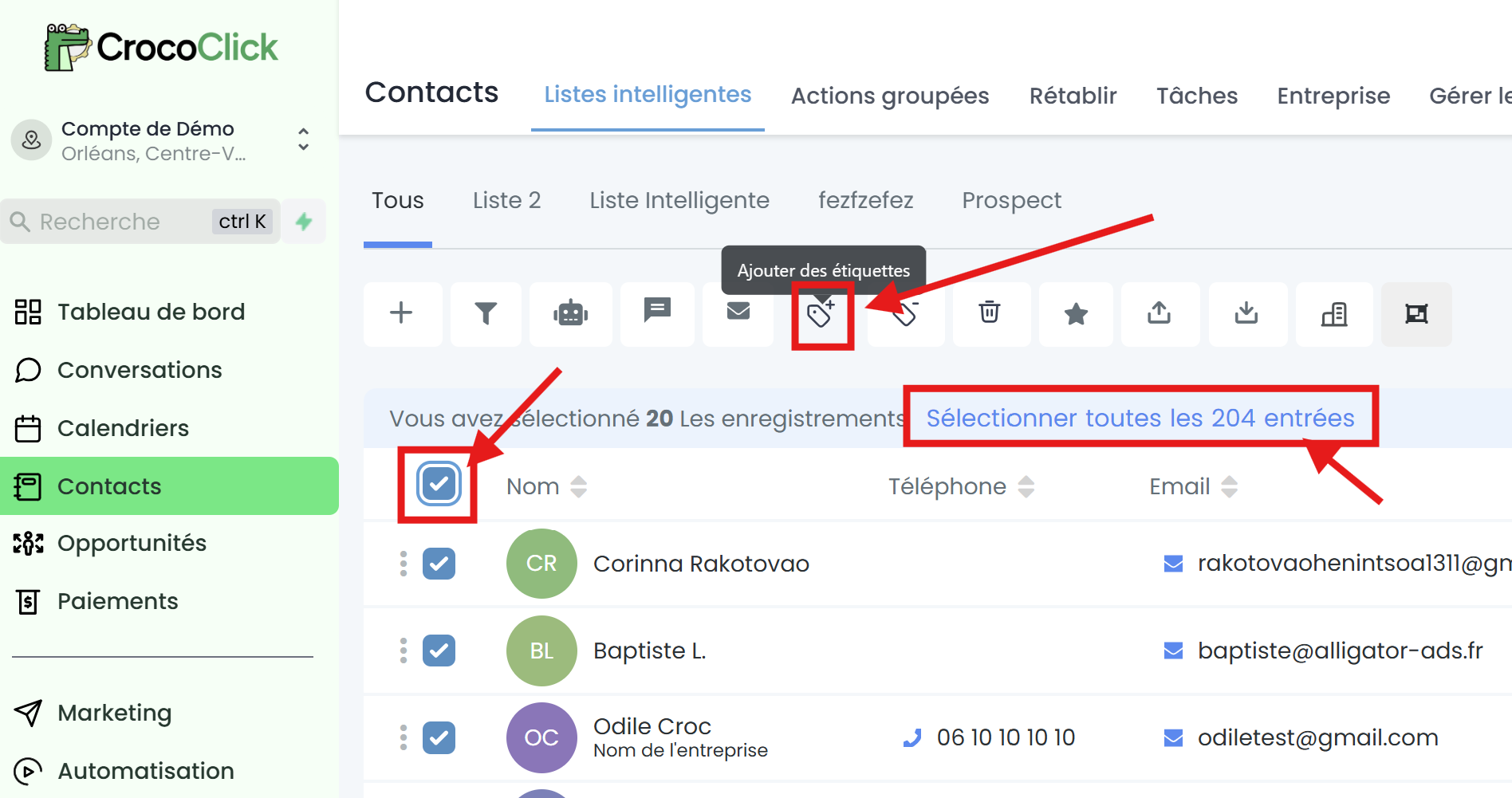Open the row menu dots for Baptiste L.
The image size is (1512, 798).
404,651
